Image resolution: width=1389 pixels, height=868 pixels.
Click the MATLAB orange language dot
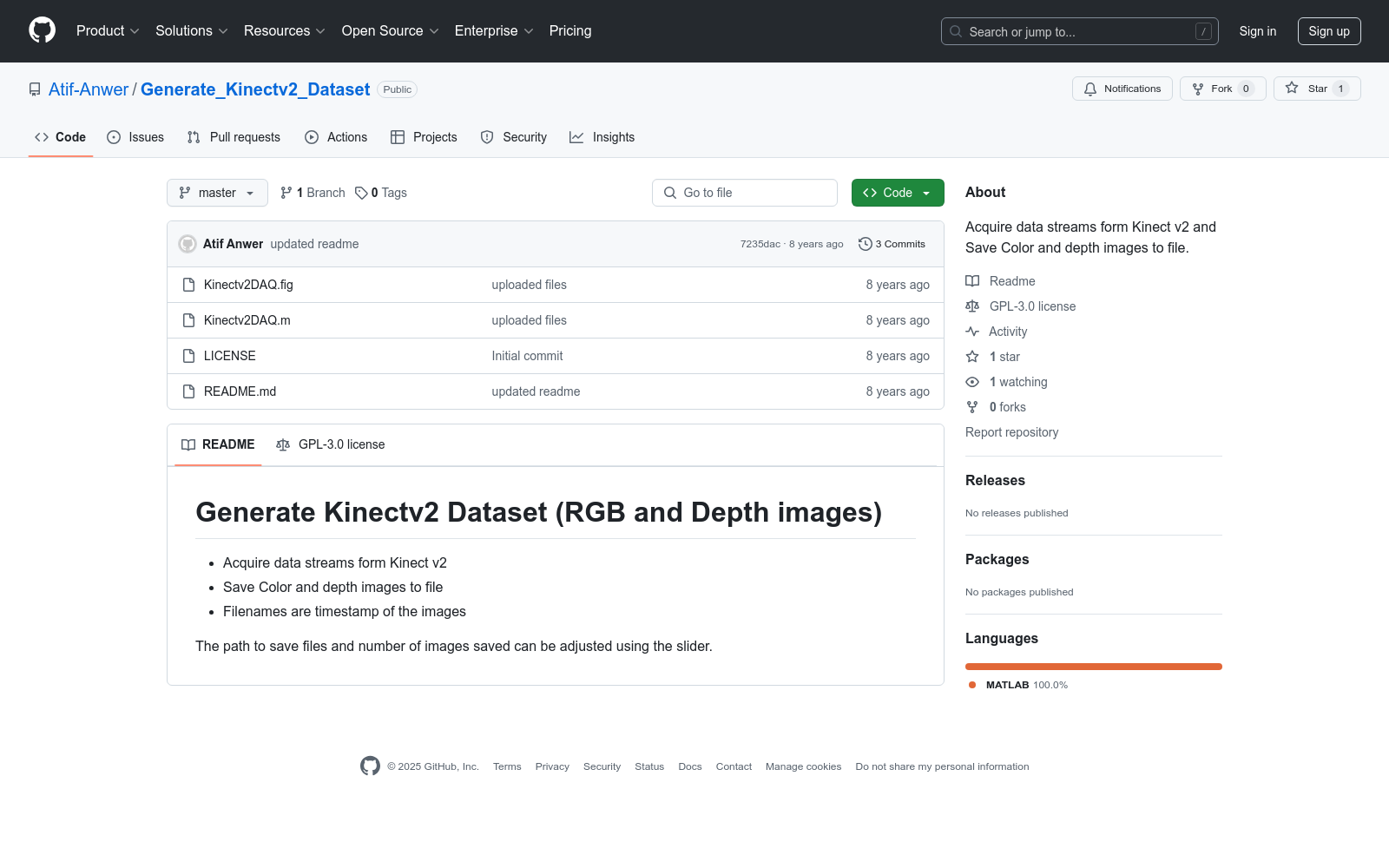[x=972, y=685]
